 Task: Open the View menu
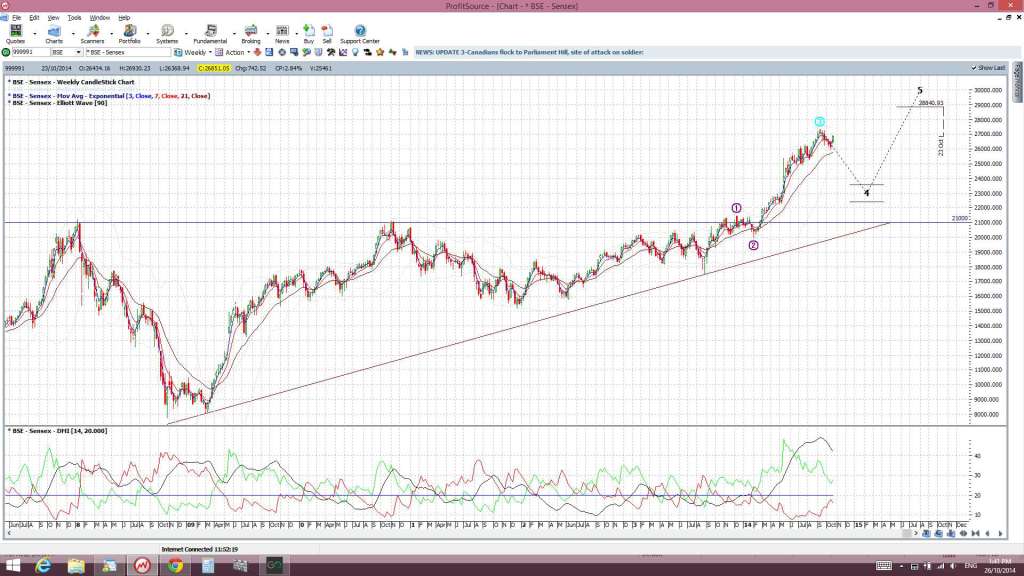54,18
